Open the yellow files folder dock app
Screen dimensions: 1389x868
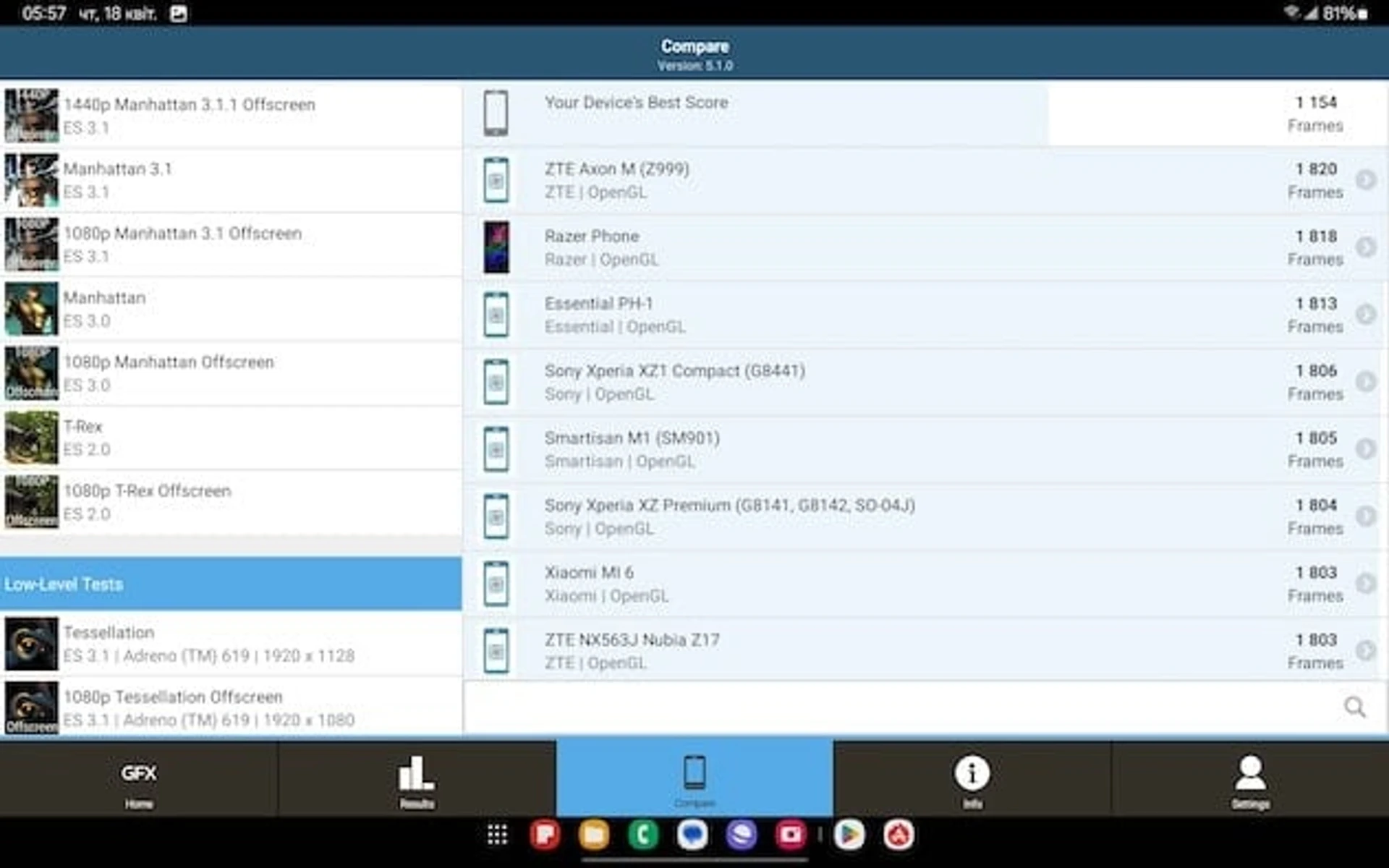pos(594,835)
